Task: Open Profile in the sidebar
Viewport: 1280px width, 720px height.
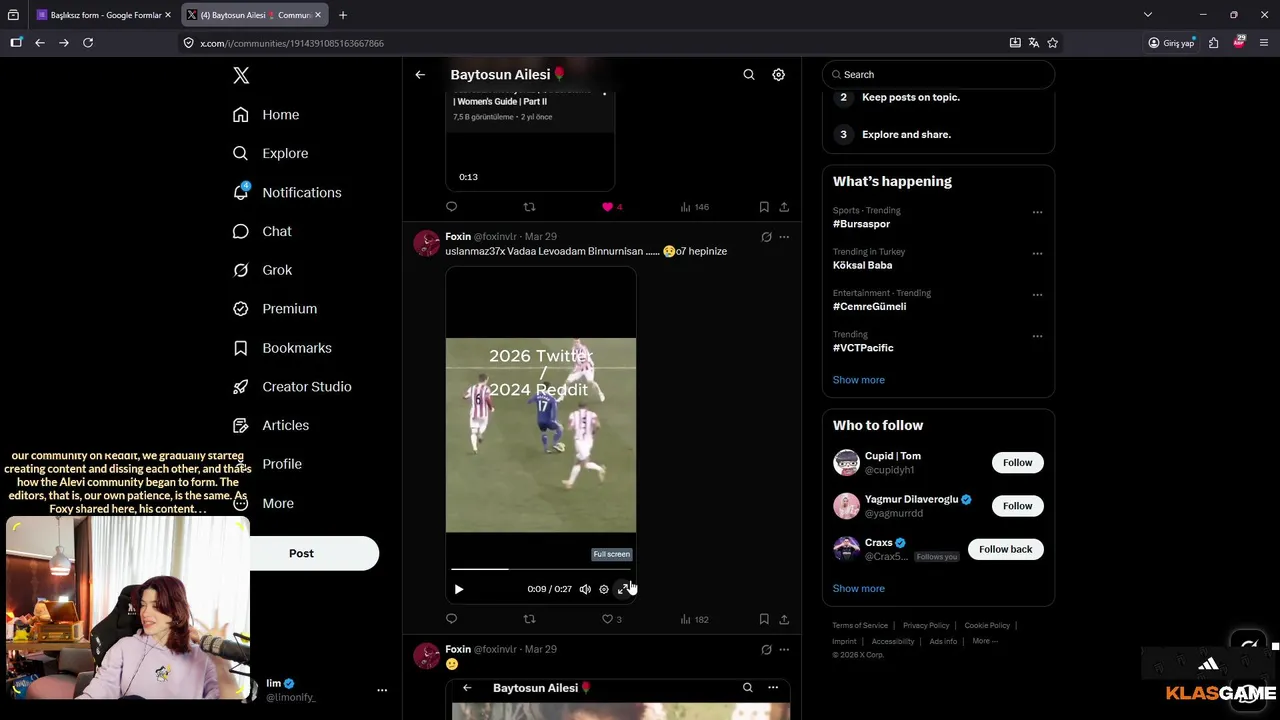Action: [x=282, y=464]
